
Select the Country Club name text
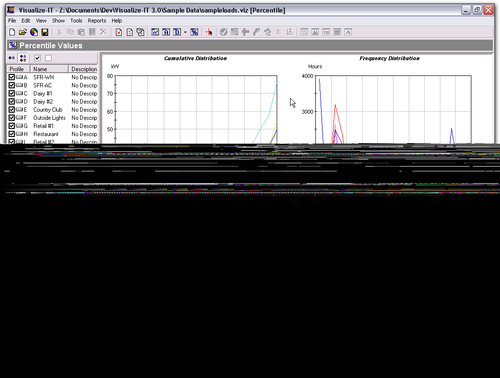(48, 110)
